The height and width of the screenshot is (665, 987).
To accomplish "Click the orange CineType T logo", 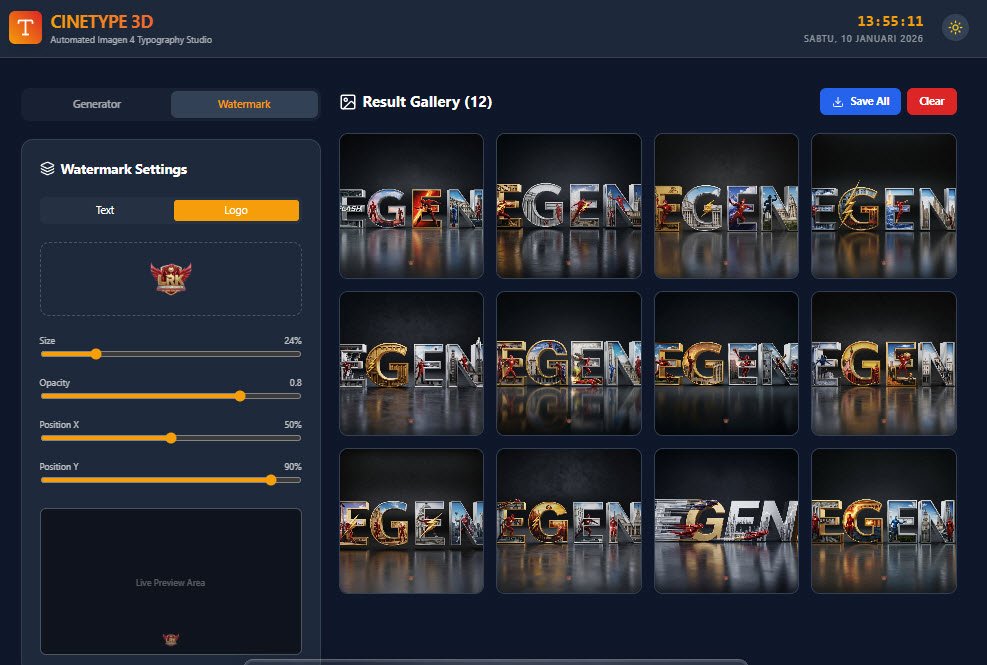I will [25, 28].
